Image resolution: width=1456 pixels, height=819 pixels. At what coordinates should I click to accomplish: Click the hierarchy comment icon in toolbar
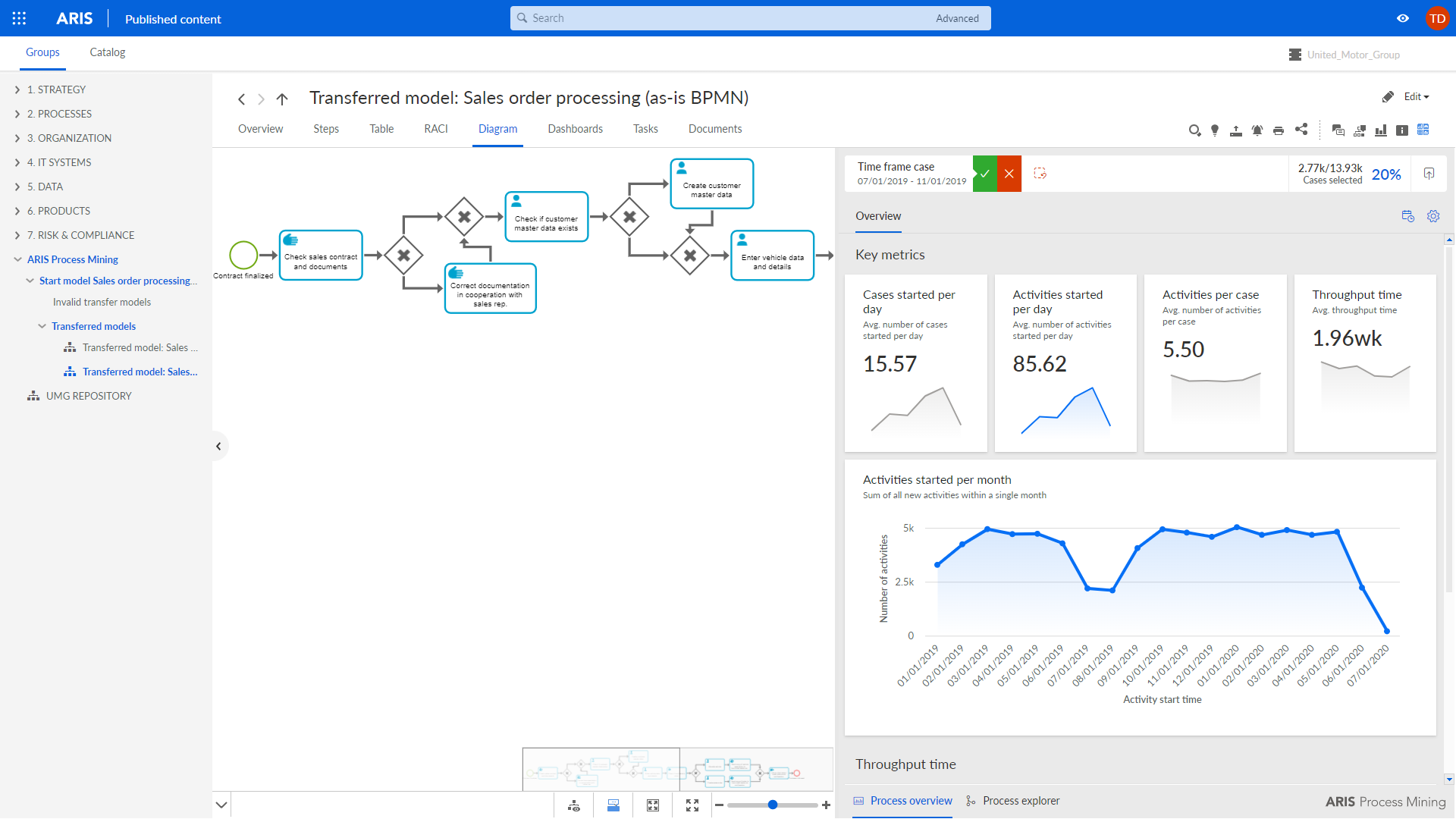point(1360,130)
